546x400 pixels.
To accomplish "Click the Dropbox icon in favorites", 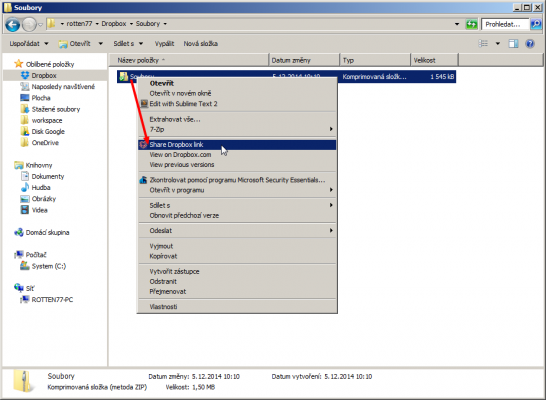I will 25,75.
